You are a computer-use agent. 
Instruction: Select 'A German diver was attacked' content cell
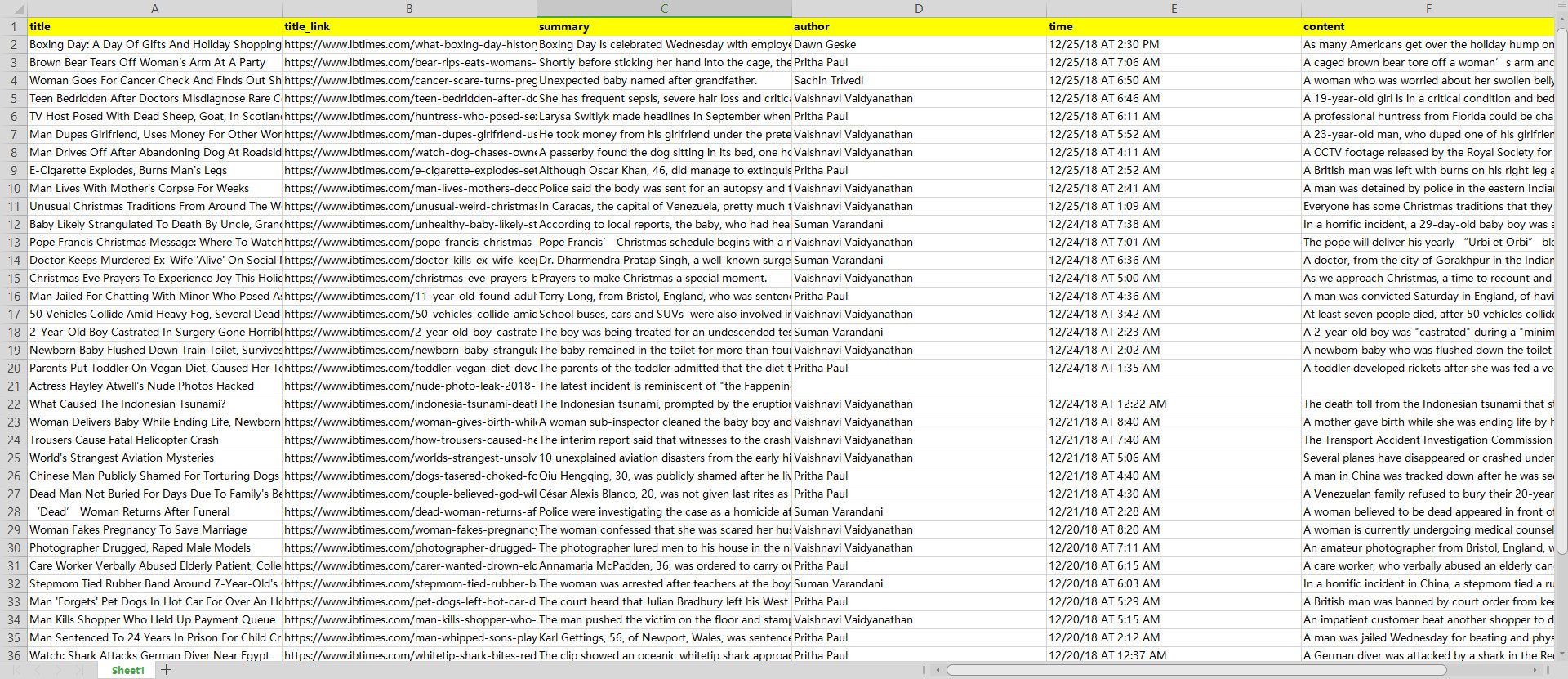tap(1428, 655)
